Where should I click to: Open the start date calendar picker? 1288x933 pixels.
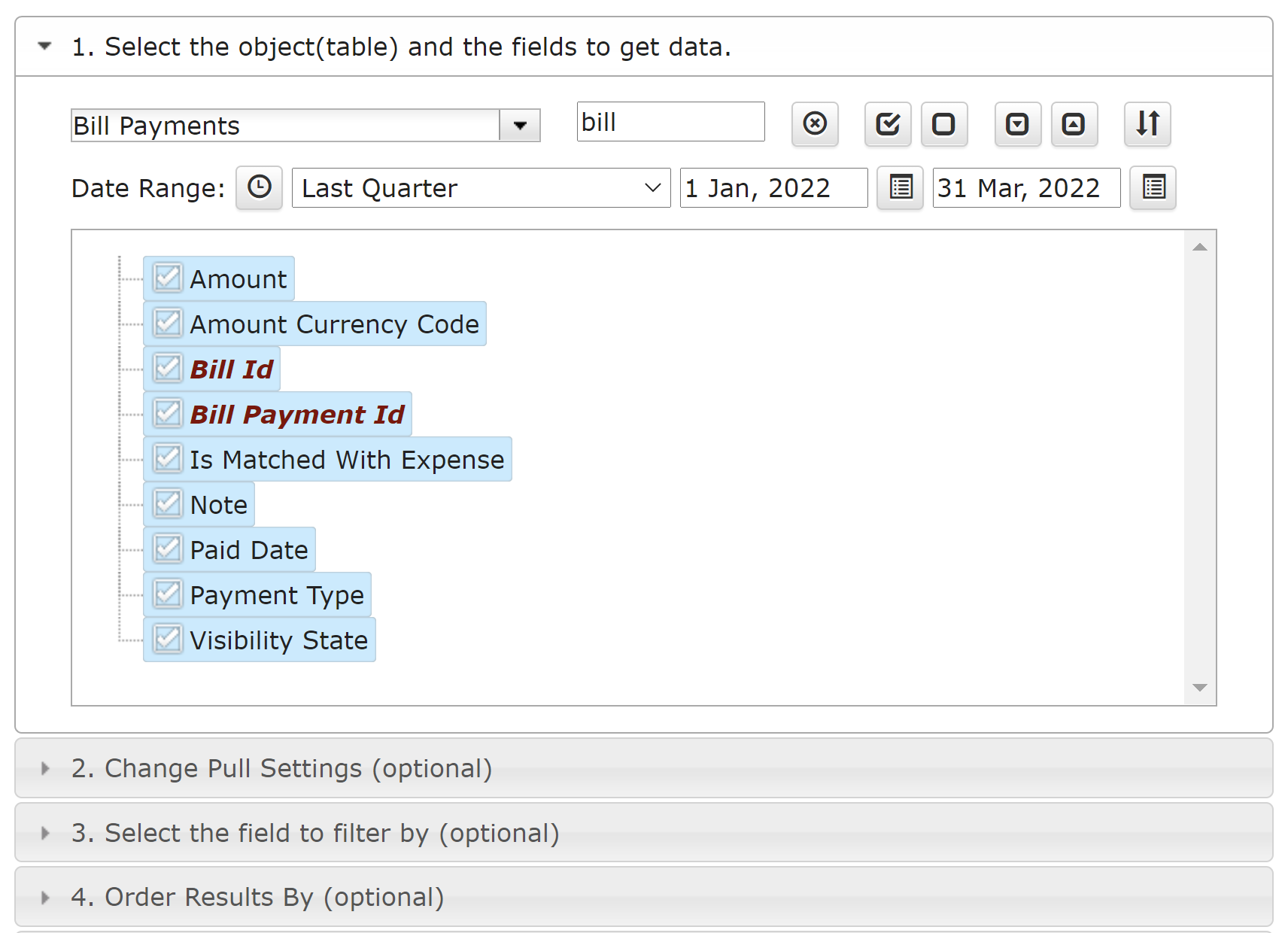click(x=900, y=187)
